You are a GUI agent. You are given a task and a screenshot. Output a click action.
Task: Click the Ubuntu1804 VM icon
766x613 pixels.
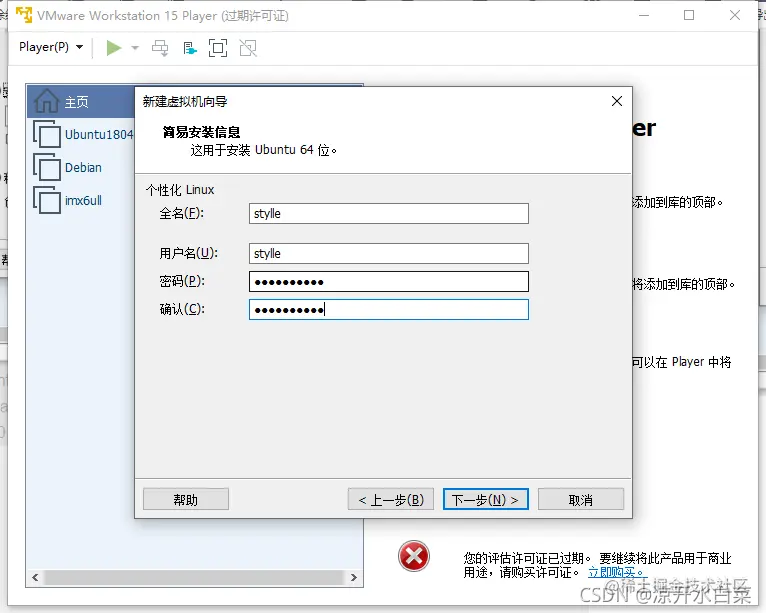coord(47,134)
